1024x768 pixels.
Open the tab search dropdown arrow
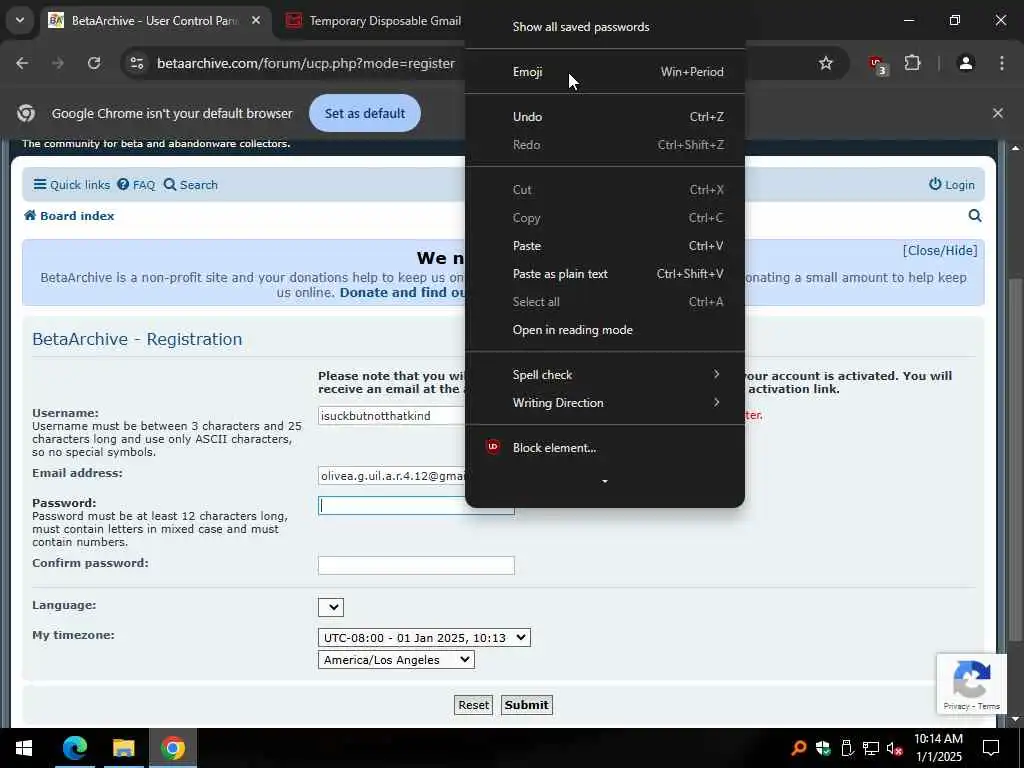20,20
